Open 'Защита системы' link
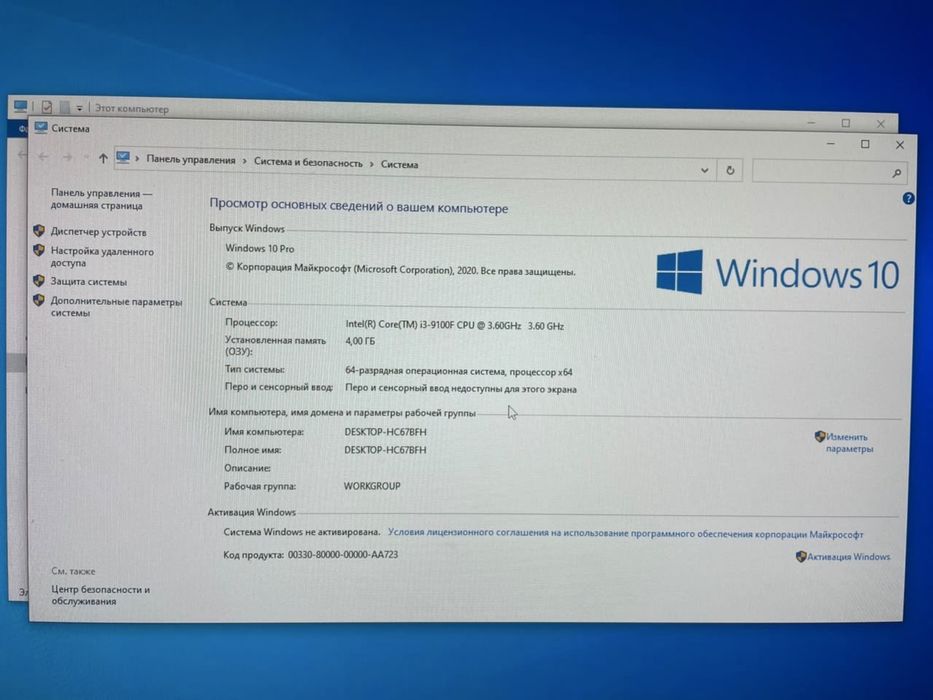 (89, 282)
